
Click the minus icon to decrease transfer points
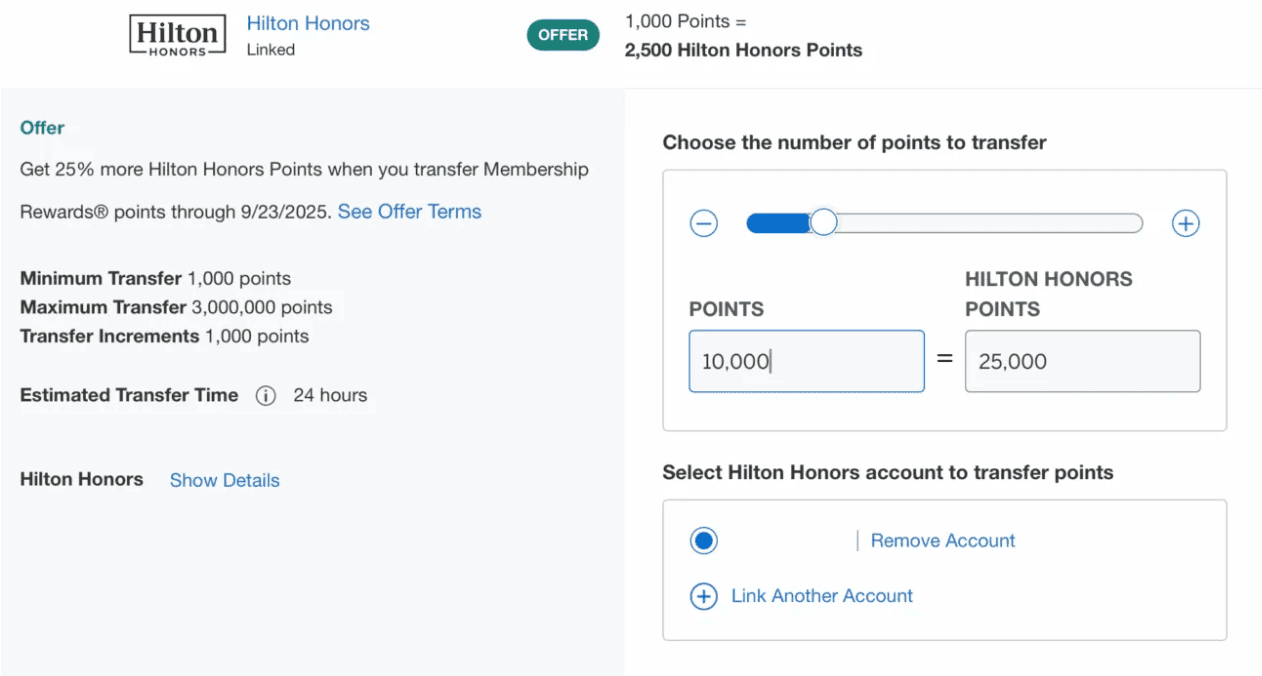click(703, 222)
